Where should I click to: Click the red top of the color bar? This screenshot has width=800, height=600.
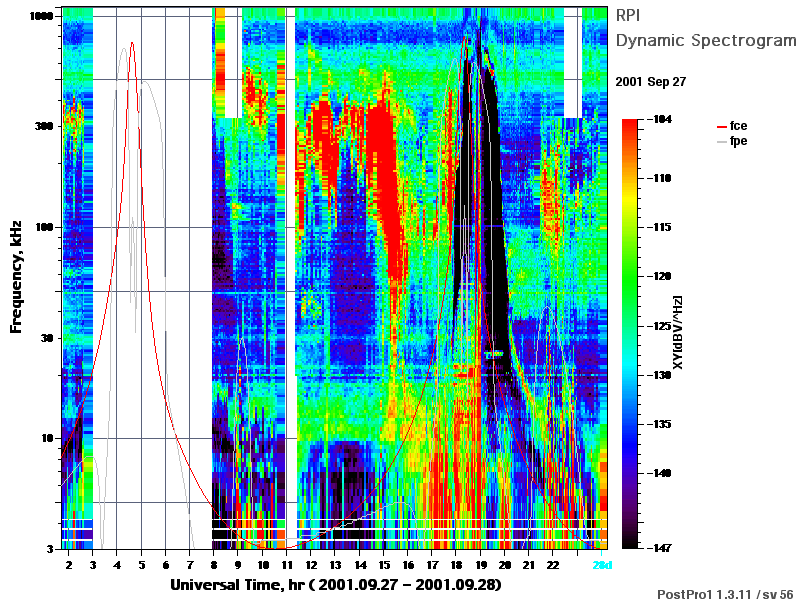click(630, 124)
